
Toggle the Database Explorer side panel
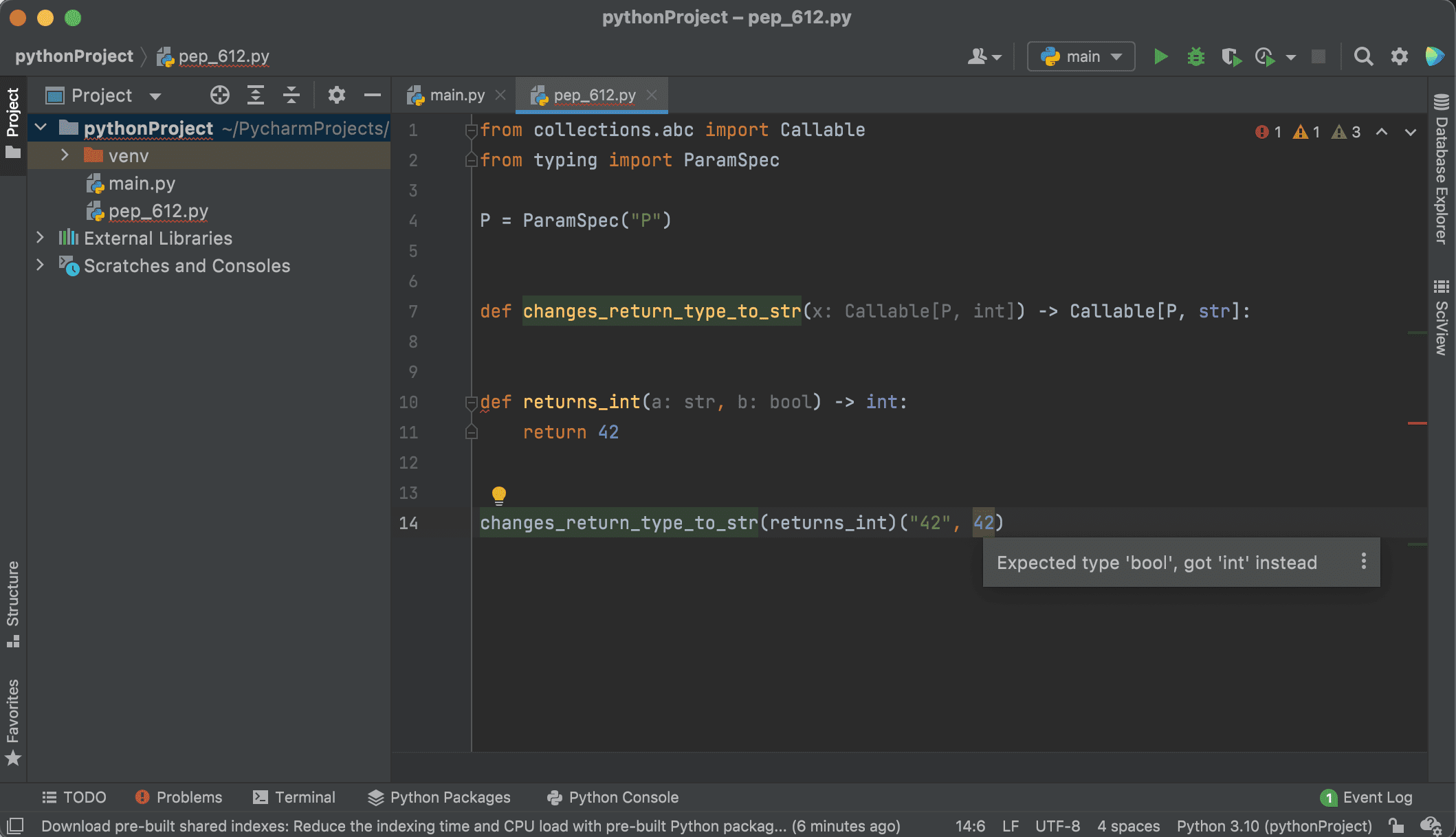[1442, 170]
